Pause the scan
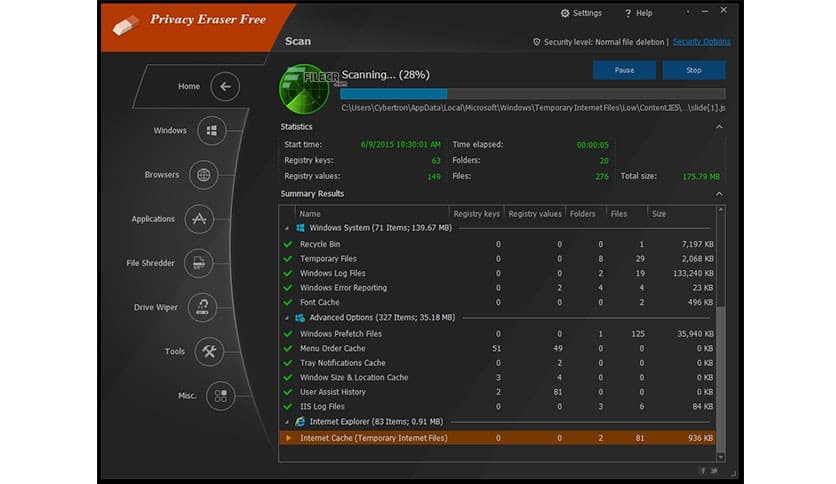Screen dimensions: 836x484 point(624,70)
